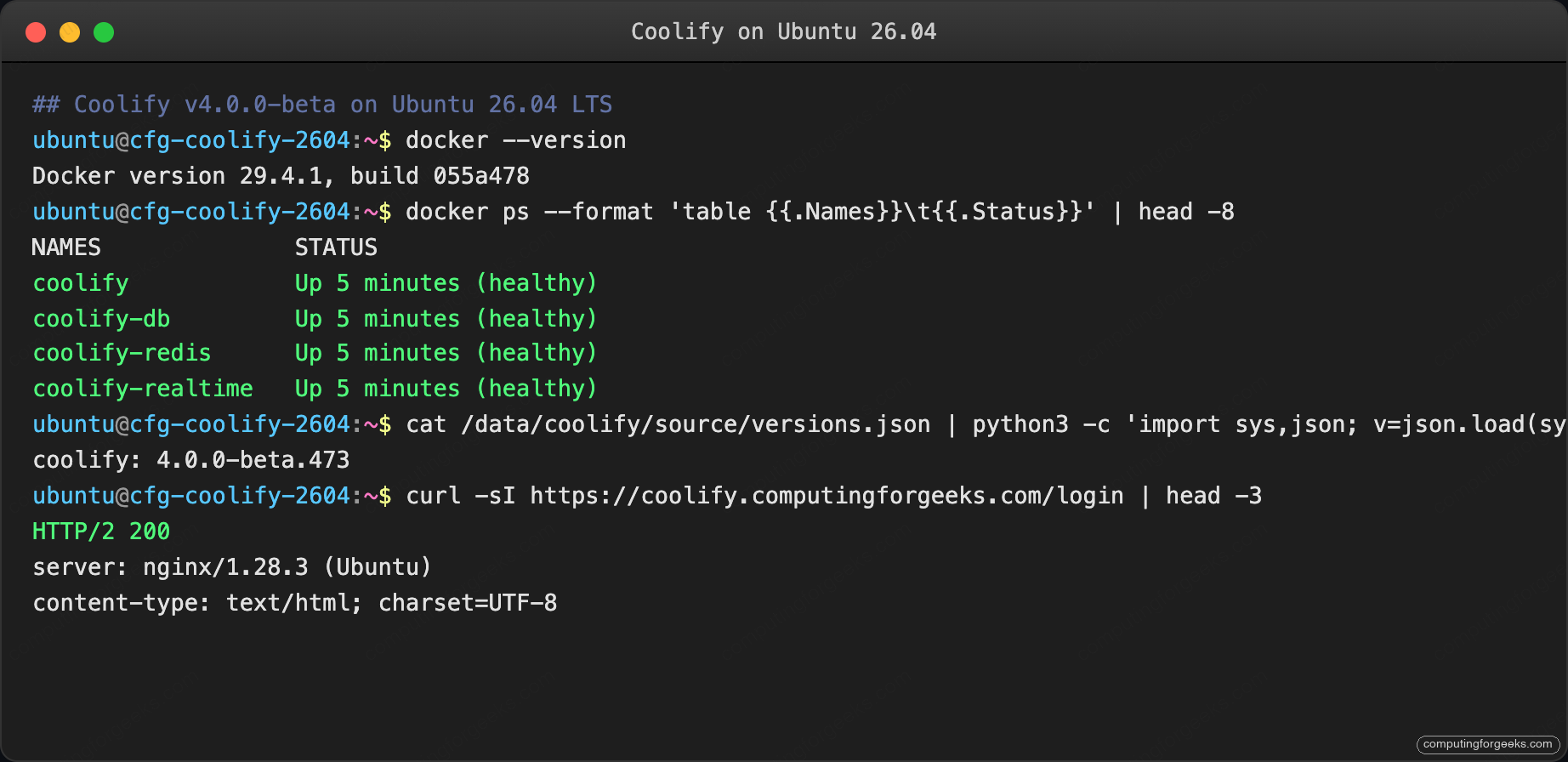1568x762 pixels.
Task: Select the 'server: nginx/1.28.3 (Ubuntu)' line
Action: pyautogui.click(x=232, y=567)
